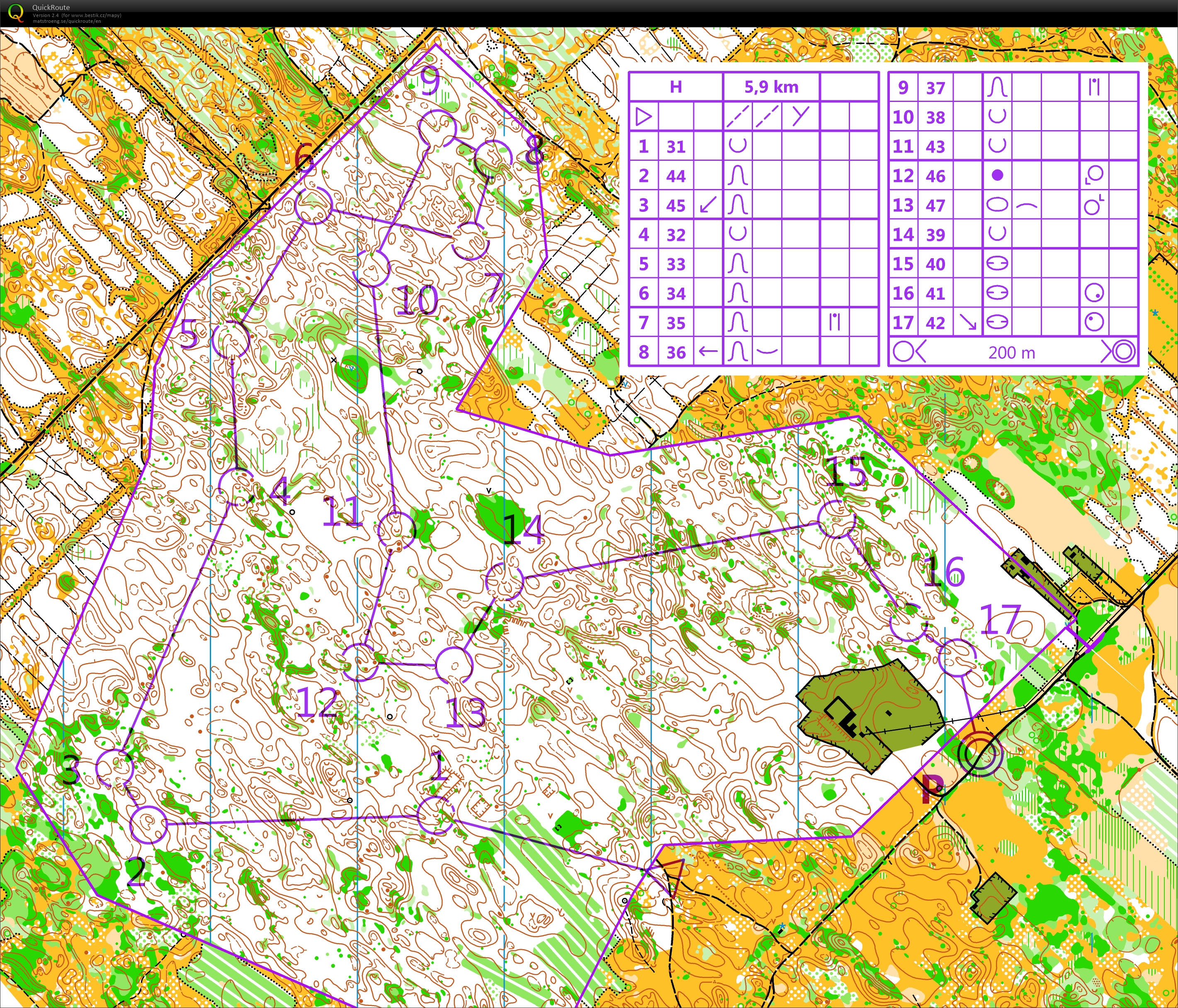Select control circle 14 on the map

click(x=504, y=581)
